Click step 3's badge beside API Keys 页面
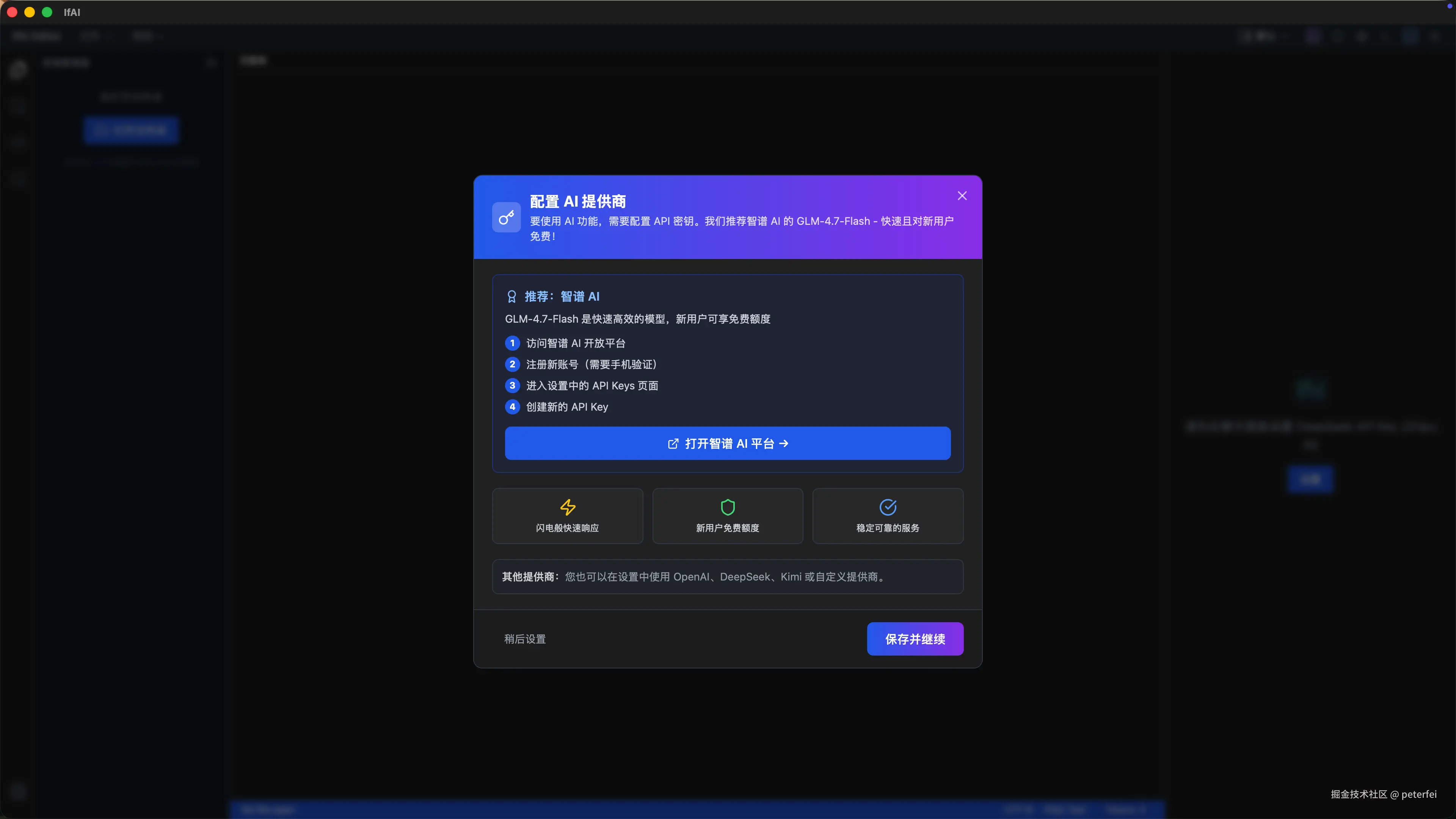This screenshot has width=1456, height=819. [512, 386]
